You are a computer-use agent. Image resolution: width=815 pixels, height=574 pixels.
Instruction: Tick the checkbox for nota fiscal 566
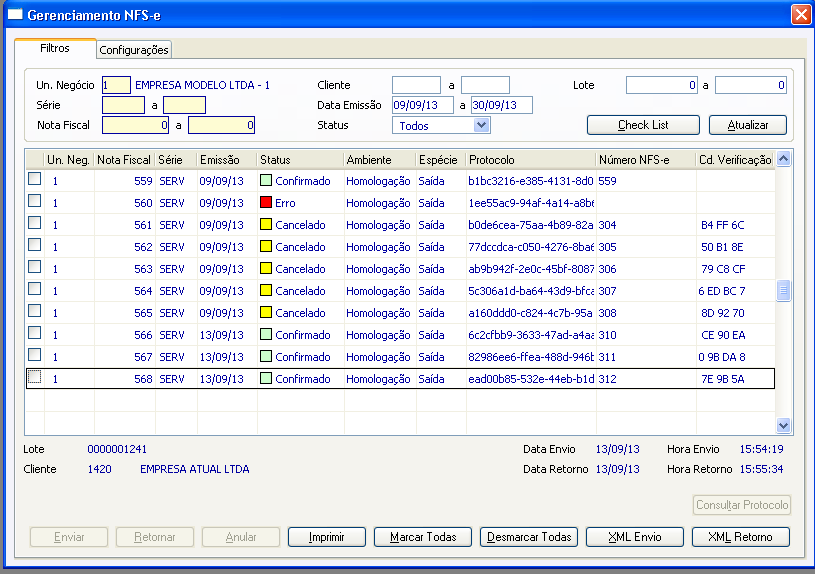click(35, 333)
